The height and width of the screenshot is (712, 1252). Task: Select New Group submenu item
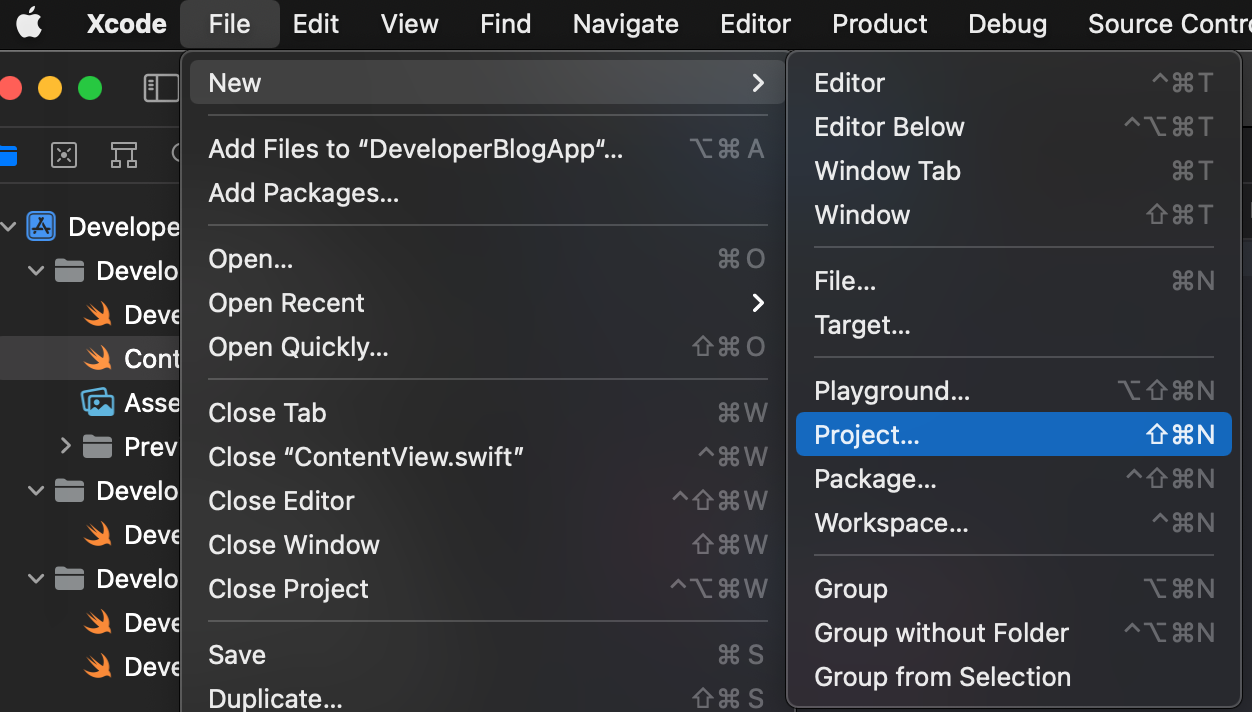pos(1014,589)
